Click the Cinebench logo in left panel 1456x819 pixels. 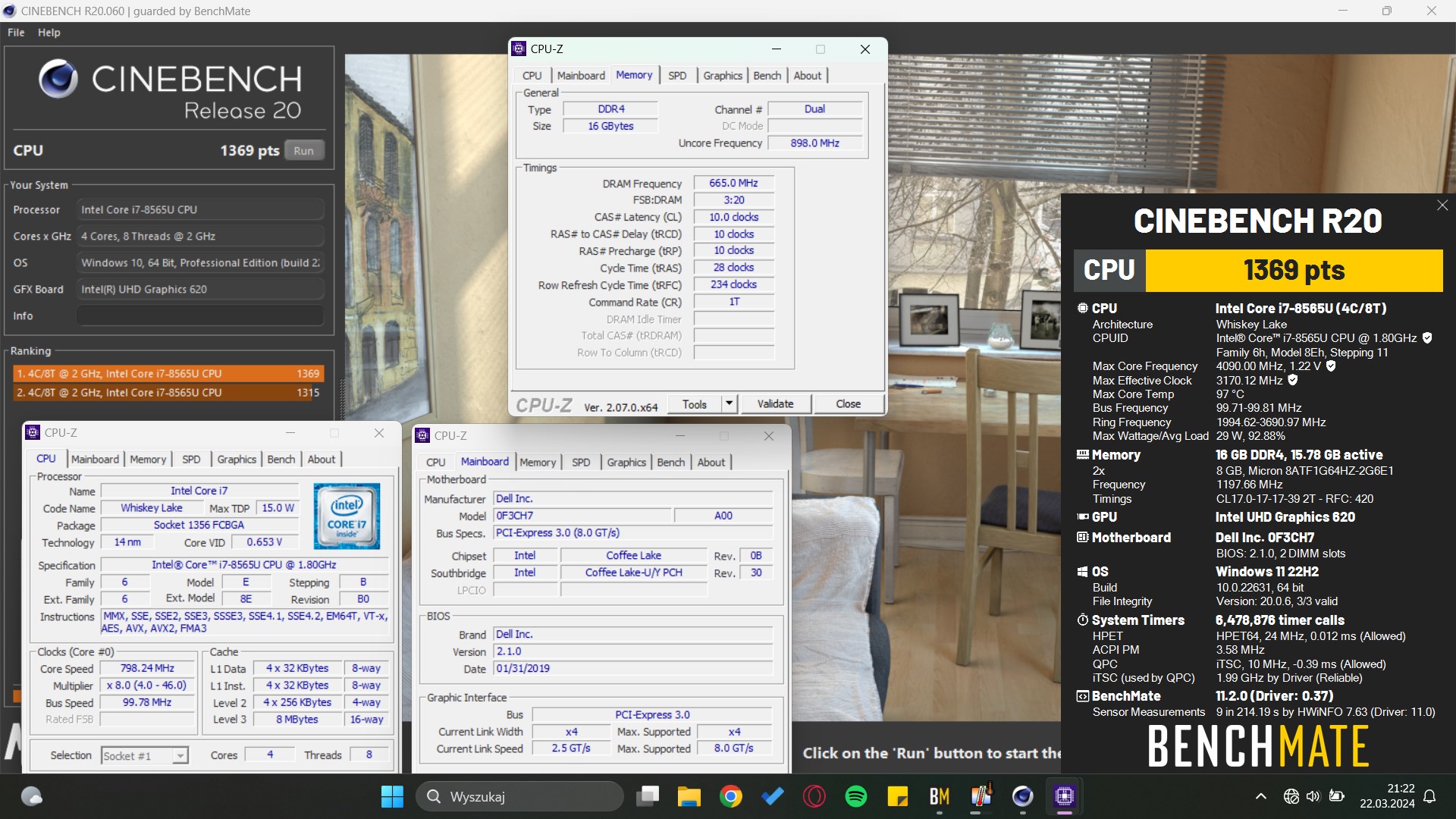click(x=58, y=79)
